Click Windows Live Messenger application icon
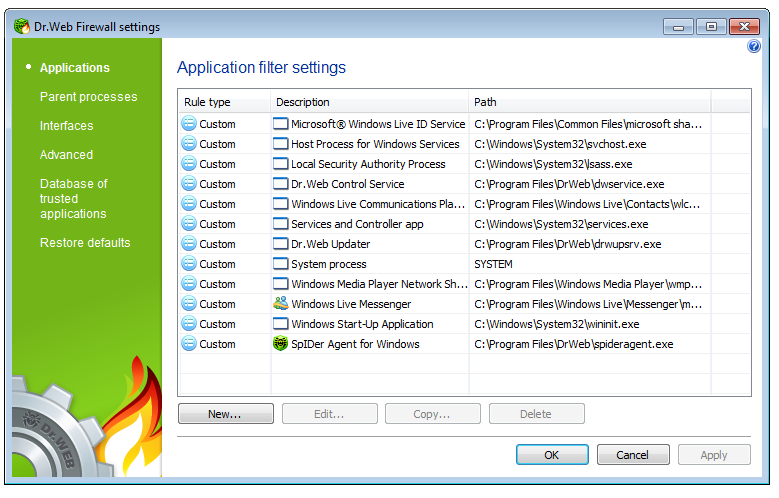The height and width of the screenshot is (498, 779). (281, 303)
